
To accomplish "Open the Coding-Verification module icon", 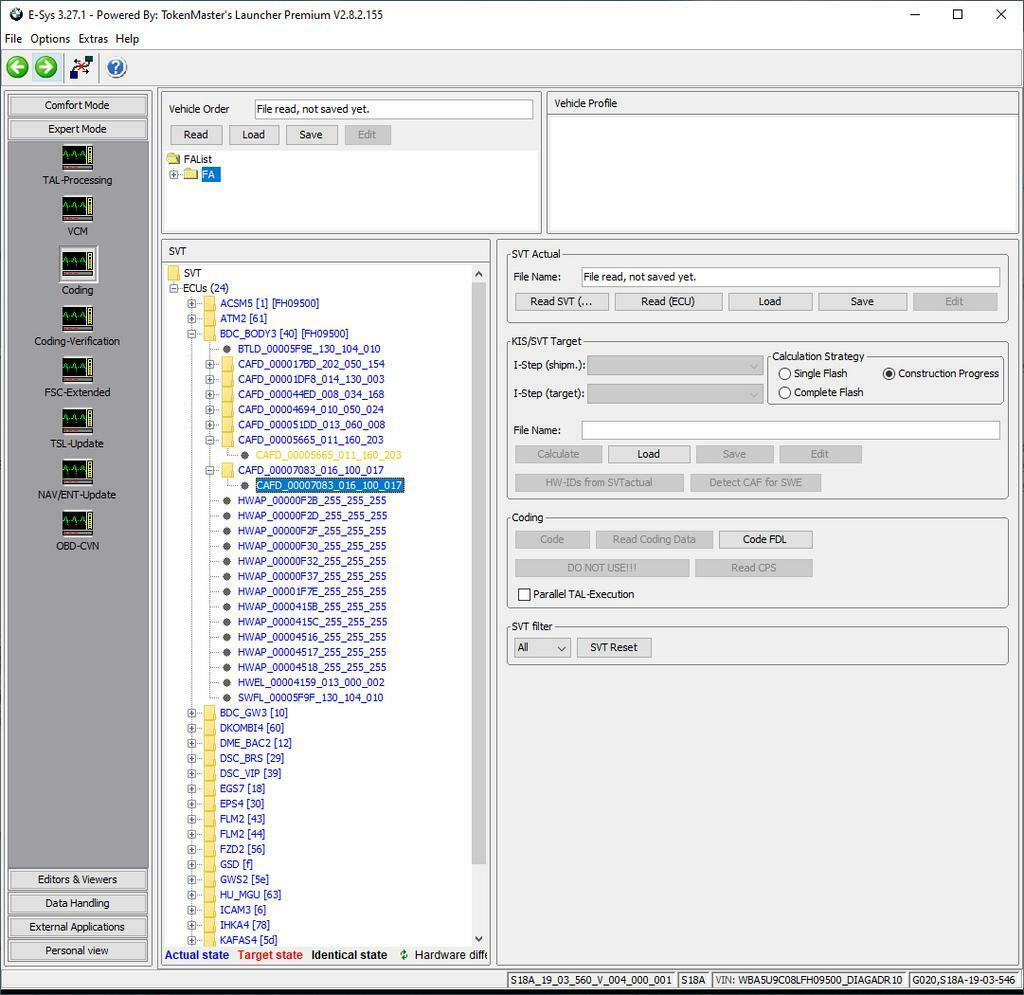I will (x=77, y=318).
